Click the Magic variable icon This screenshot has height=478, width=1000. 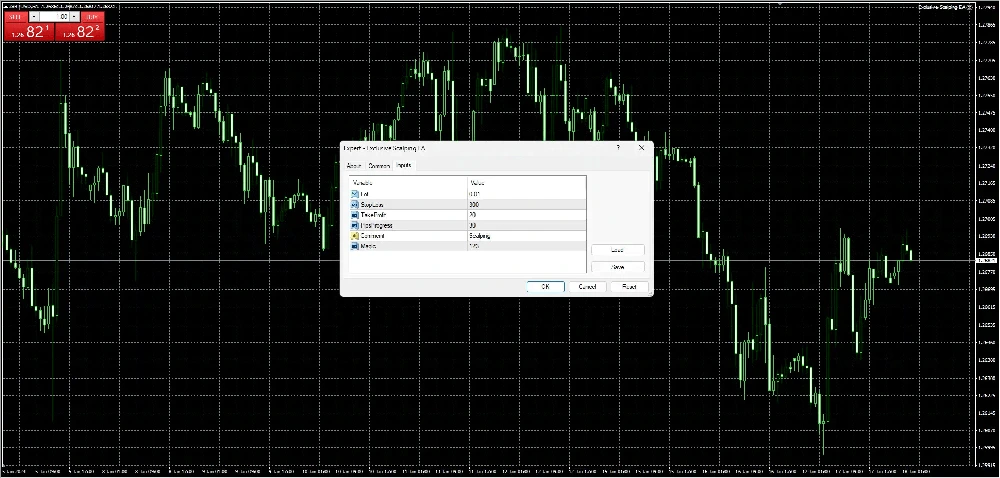coord(355,246)
